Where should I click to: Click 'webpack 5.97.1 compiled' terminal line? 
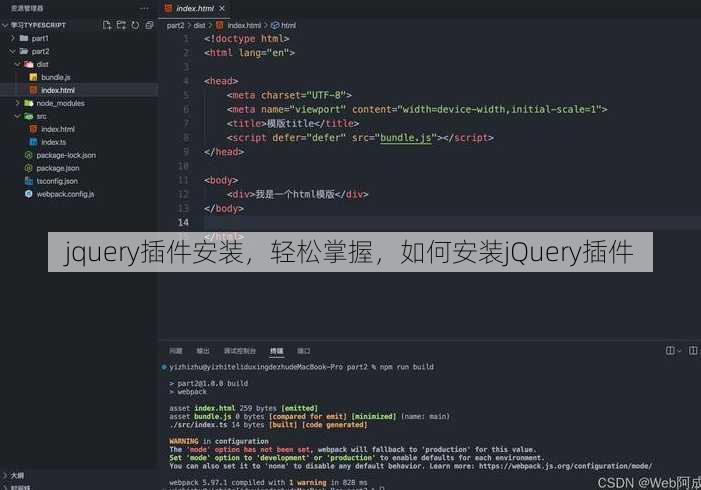(x=268, y=482)
